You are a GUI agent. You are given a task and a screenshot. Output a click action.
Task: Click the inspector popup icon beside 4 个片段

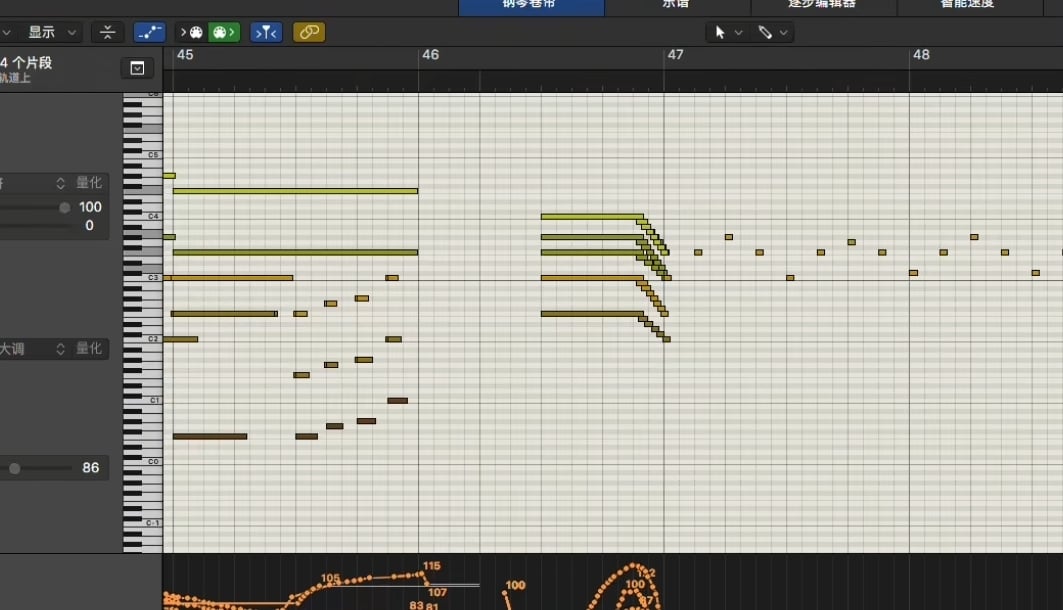click(x=137, y=68)
